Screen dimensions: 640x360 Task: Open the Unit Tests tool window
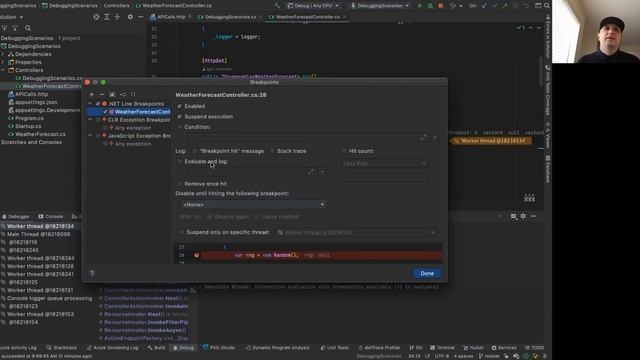click(x=334, y=348)
